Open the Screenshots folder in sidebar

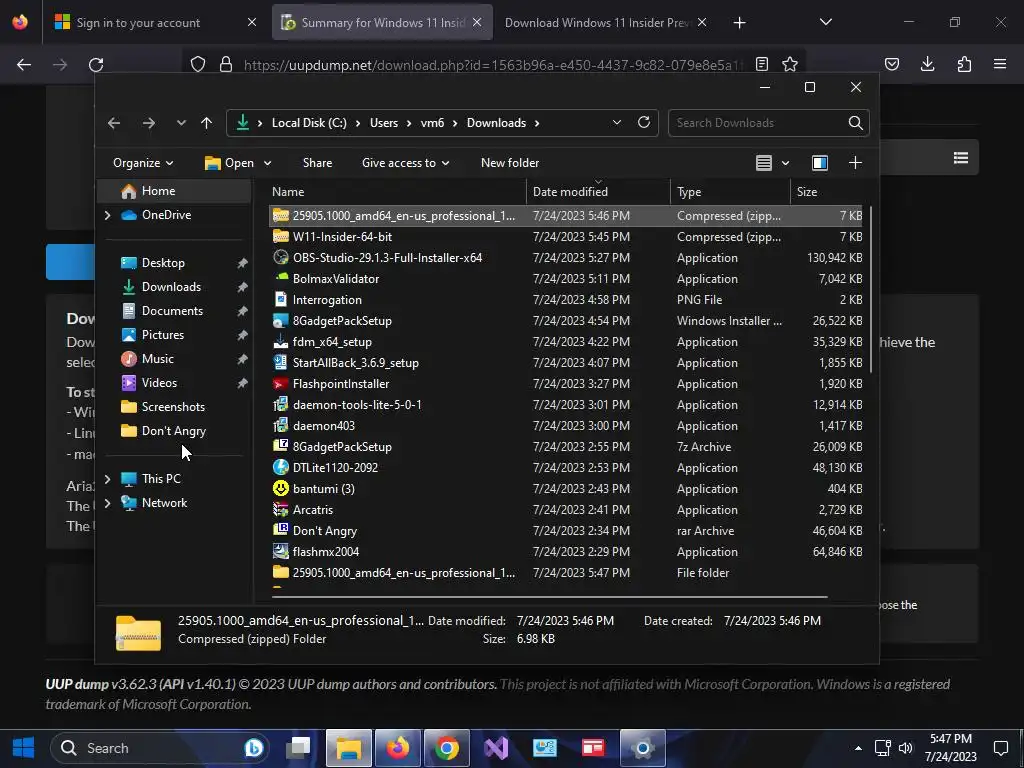[x=173, y=407]
